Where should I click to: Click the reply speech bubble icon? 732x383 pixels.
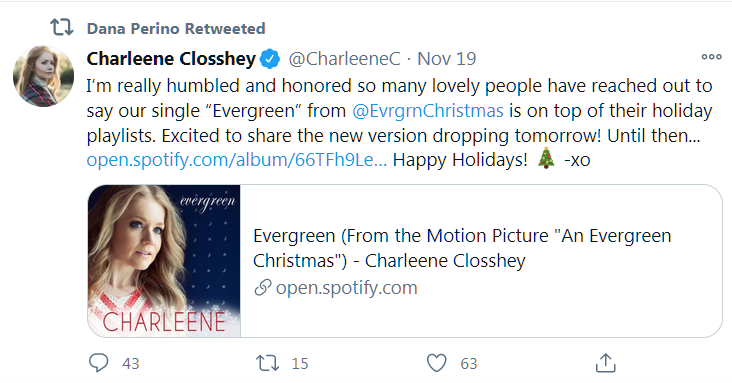[x=99, y=363]
